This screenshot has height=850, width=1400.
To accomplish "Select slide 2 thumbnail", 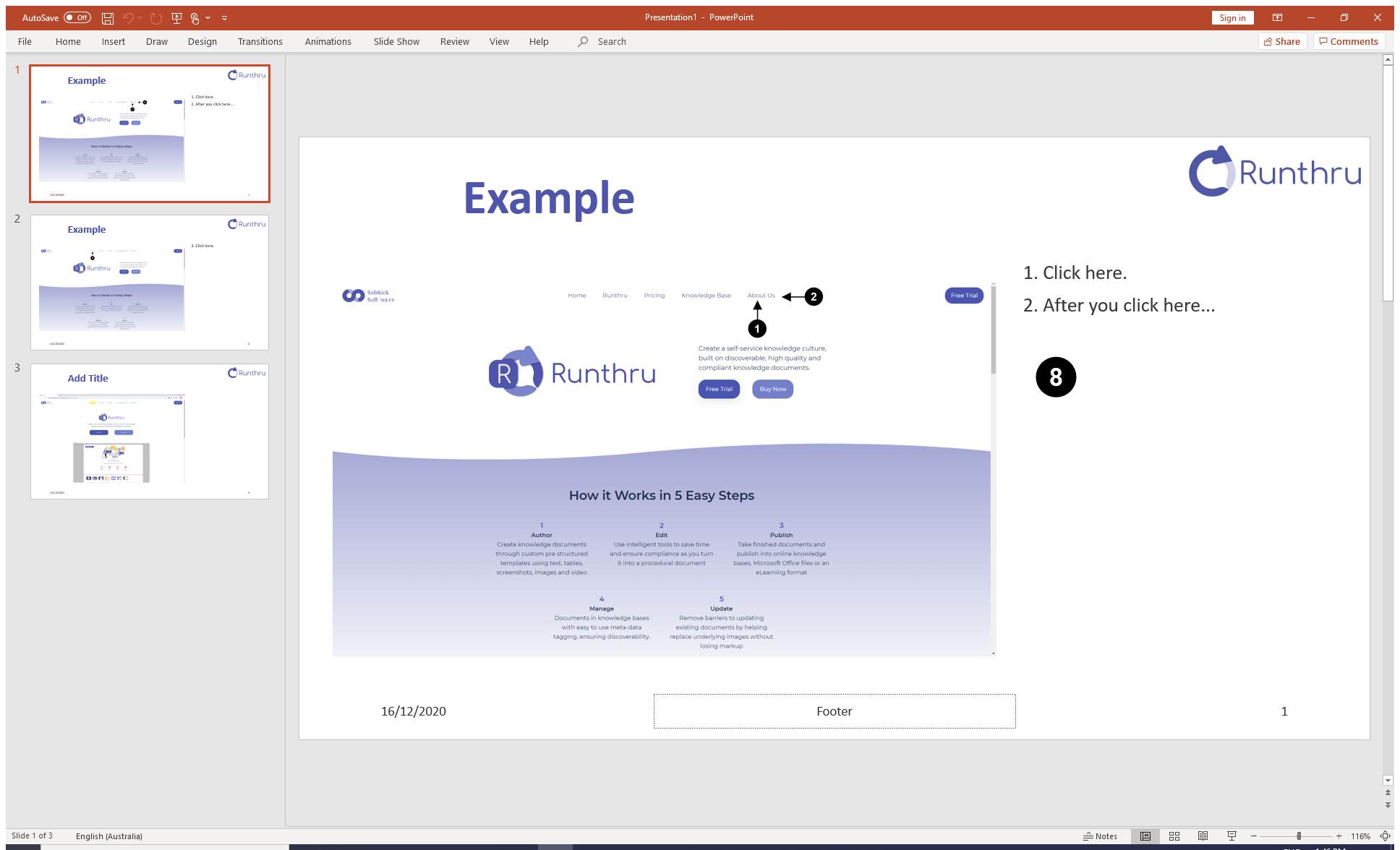I will (x=150, y=283).
